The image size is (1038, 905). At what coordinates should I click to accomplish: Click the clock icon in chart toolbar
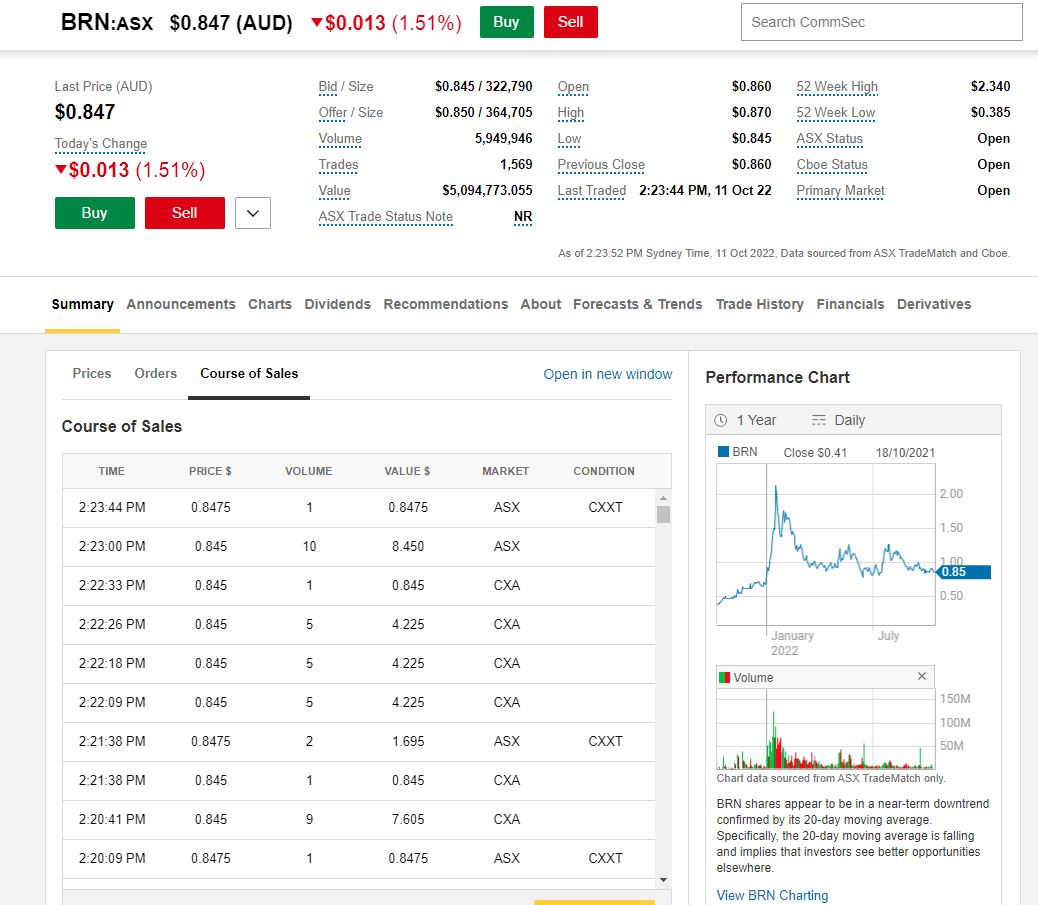[x=721, y=420]
